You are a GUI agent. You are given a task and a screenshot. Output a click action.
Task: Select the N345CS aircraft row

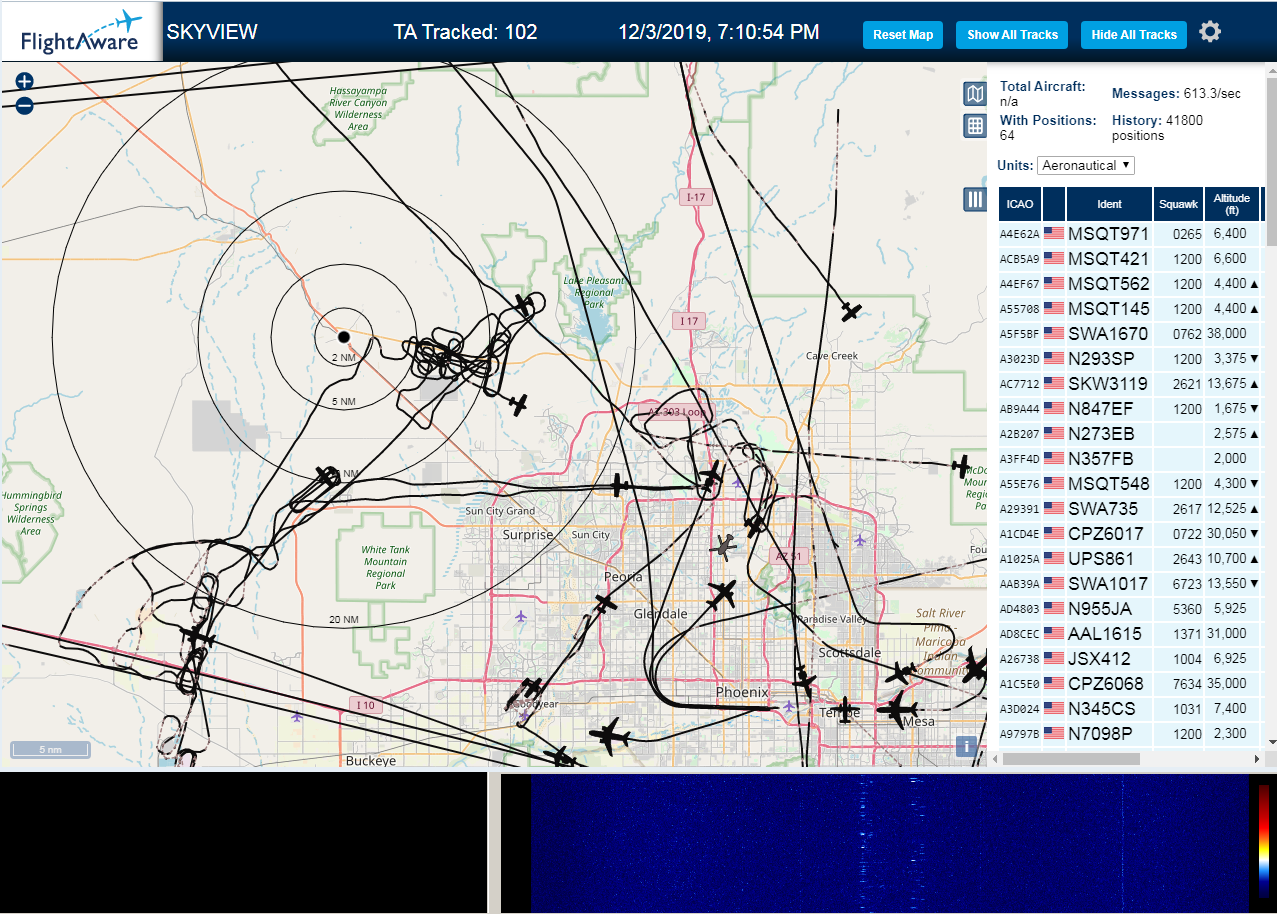coord(1131,708)
